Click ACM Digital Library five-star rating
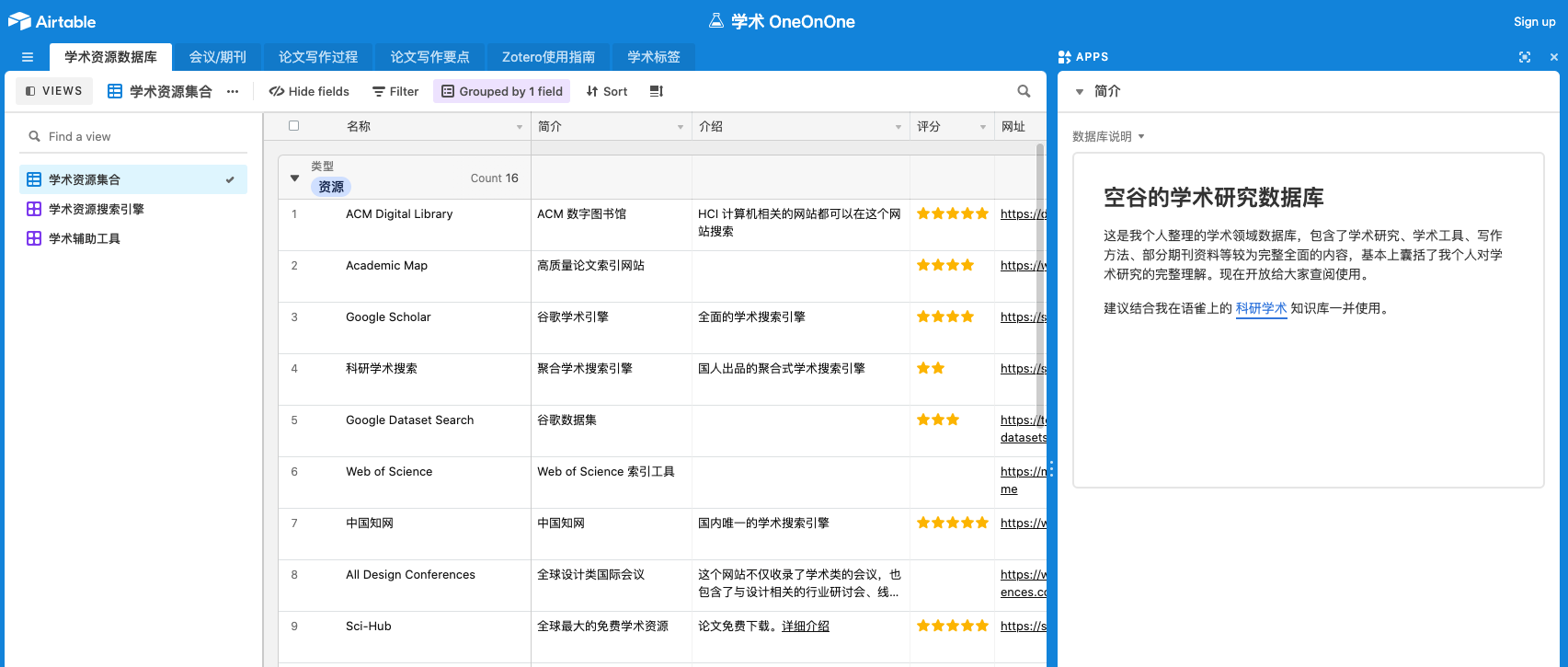1568x667 pixels. click(x=953, y=213)
